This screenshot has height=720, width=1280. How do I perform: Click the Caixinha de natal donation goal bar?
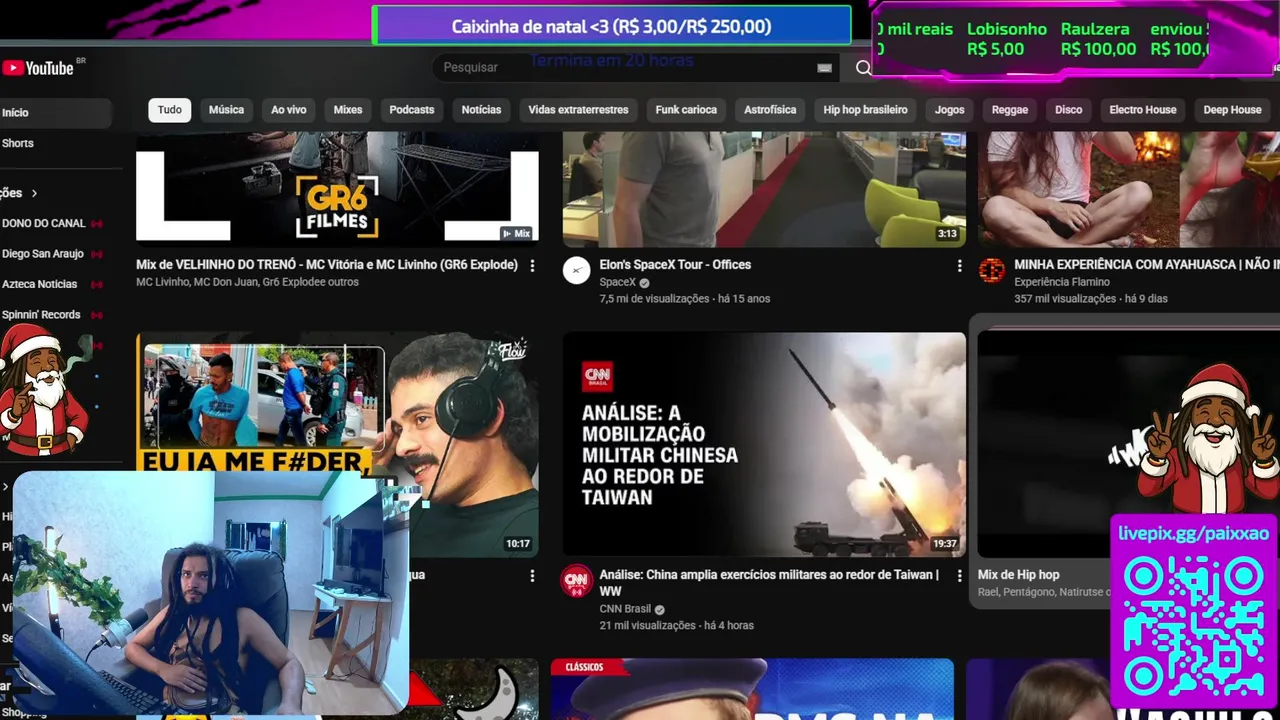pos(611,27)
